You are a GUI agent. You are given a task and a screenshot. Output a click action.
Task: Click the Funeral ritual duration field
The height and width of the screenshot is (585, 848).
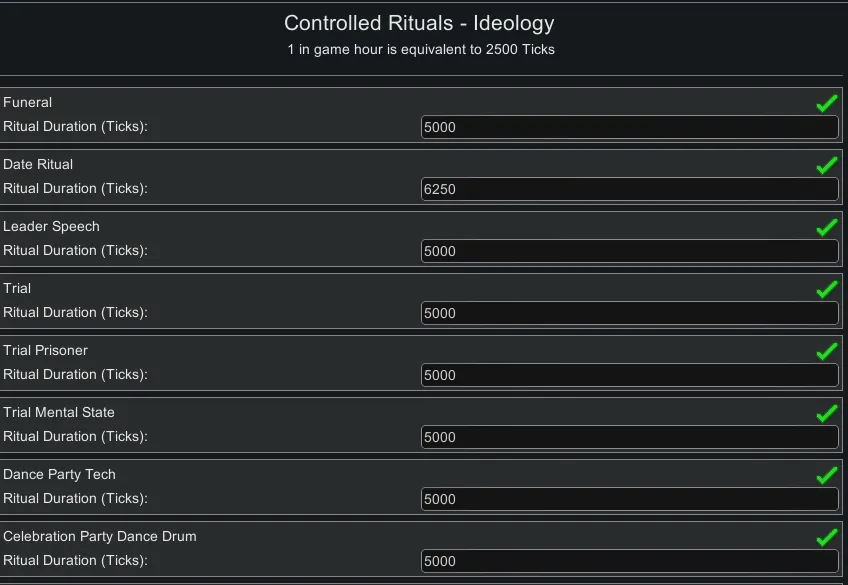click(x=629, y=127)
